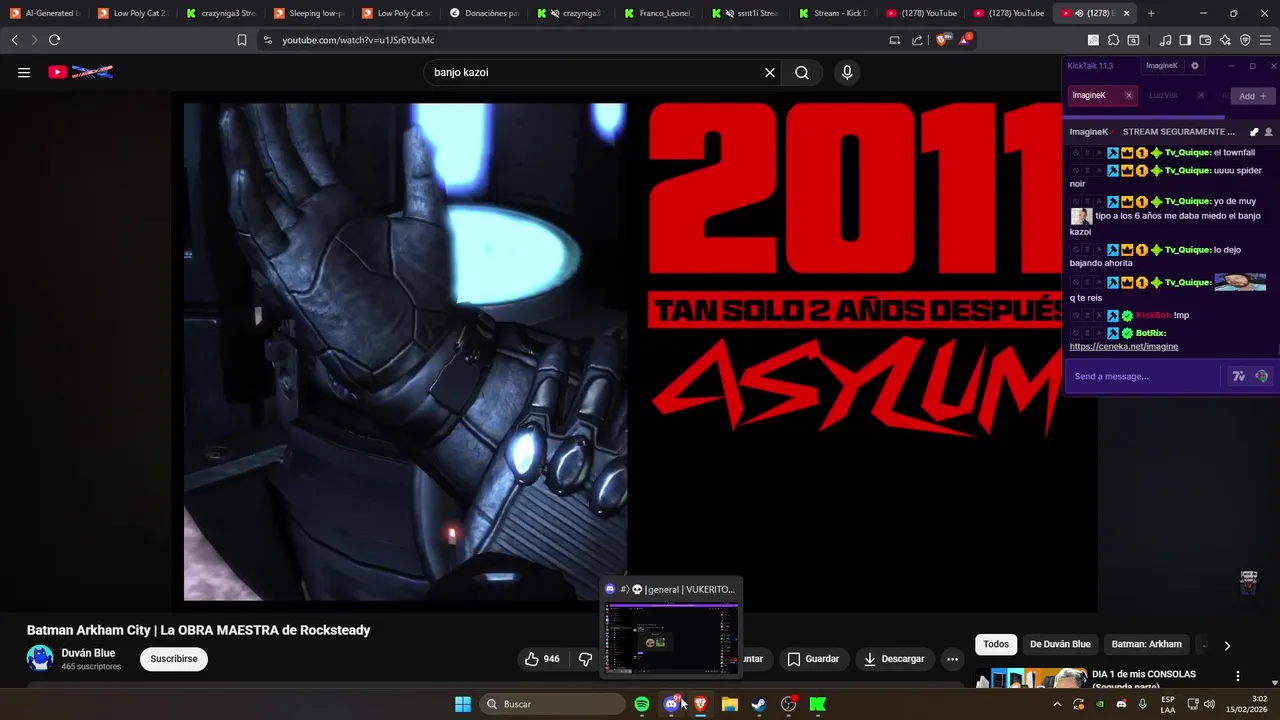Open YouTube hamburger guide menu
The height and width of the screenshot is (720, 1280).
24,72
